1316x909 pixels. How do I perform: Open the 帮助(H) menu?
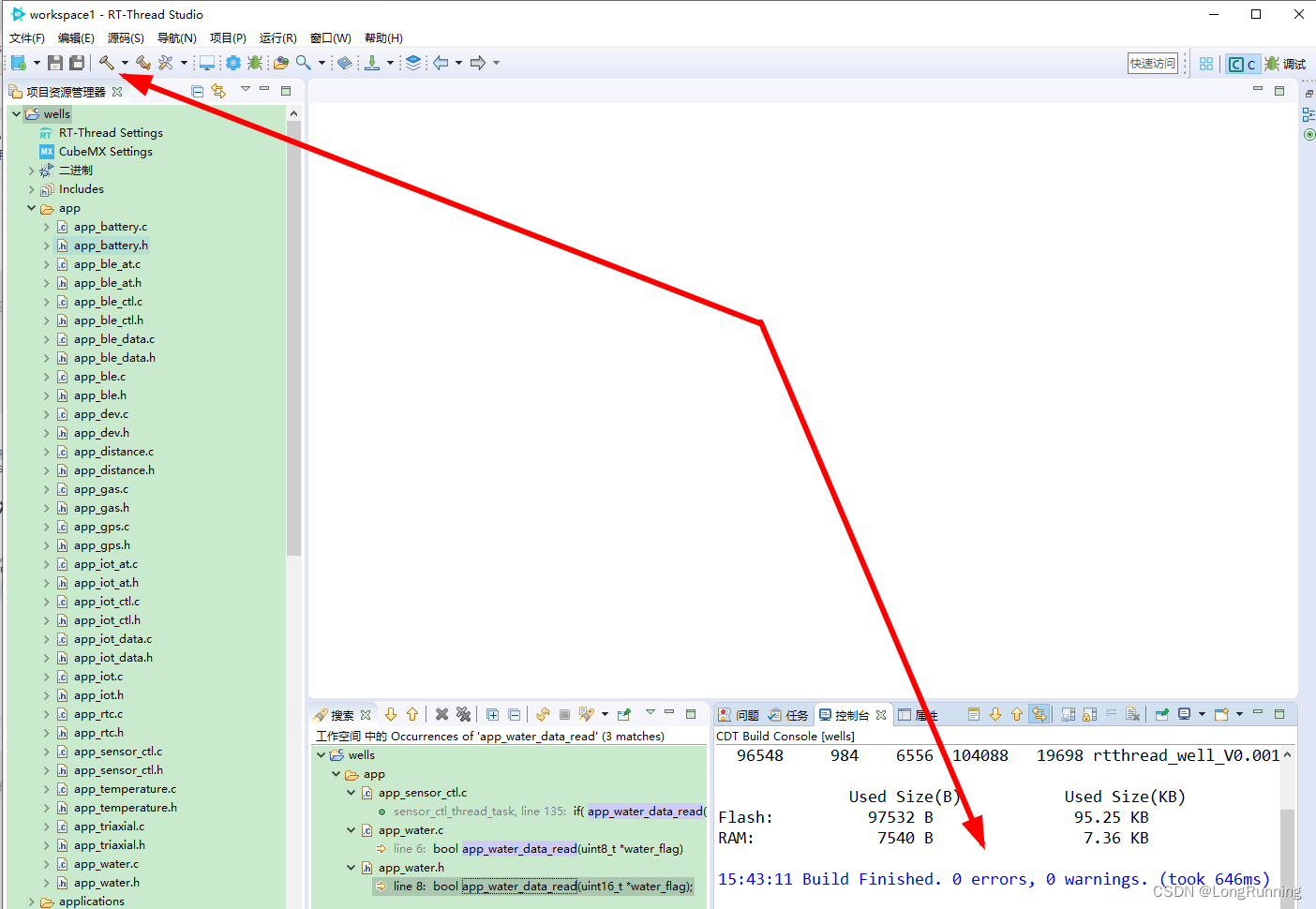click(x=383, y=38)
